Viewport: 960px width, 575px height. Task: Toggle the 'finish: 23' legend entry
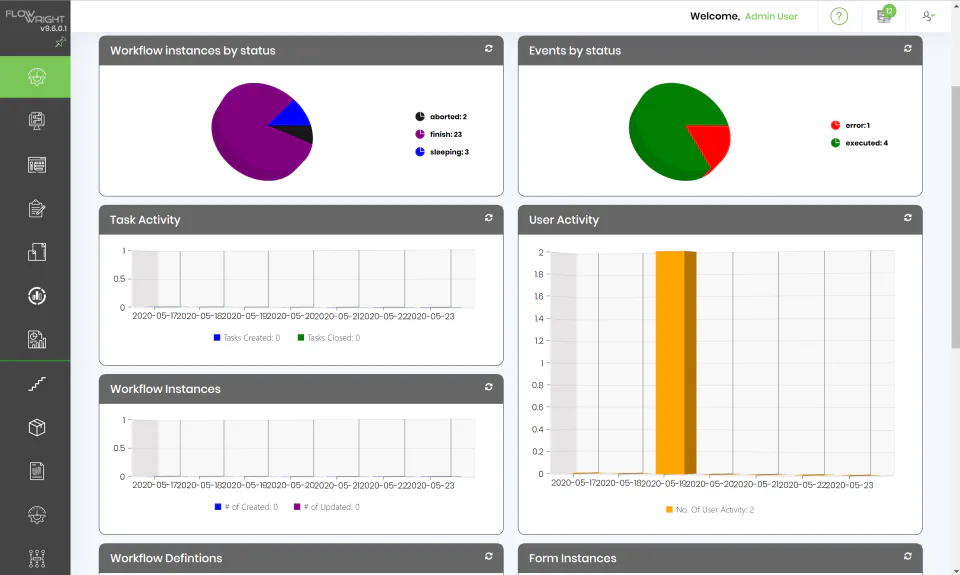pos(438,134)
